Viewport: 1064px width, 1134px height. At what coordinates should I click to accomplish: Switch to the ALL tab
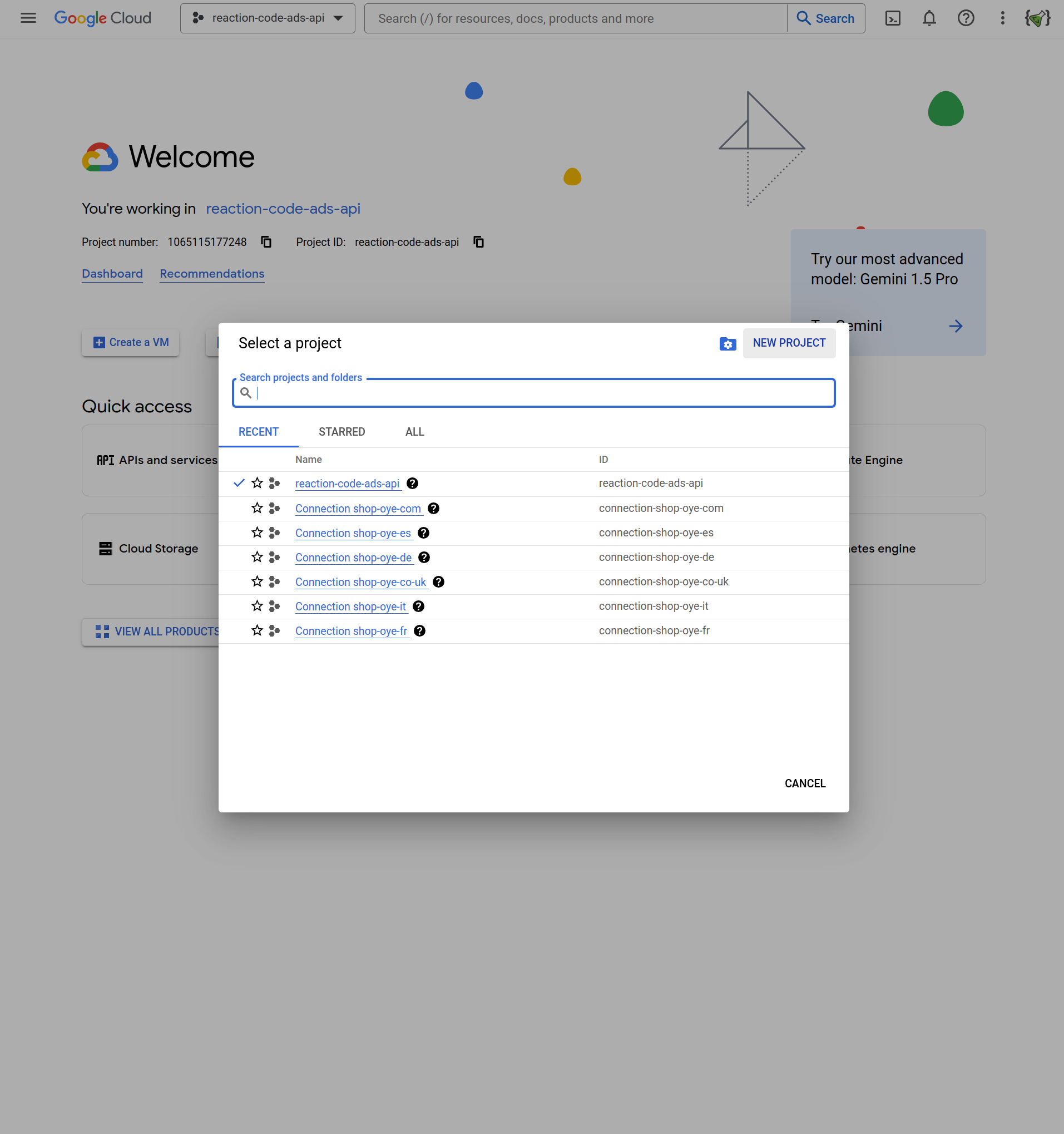coord(414,432)
